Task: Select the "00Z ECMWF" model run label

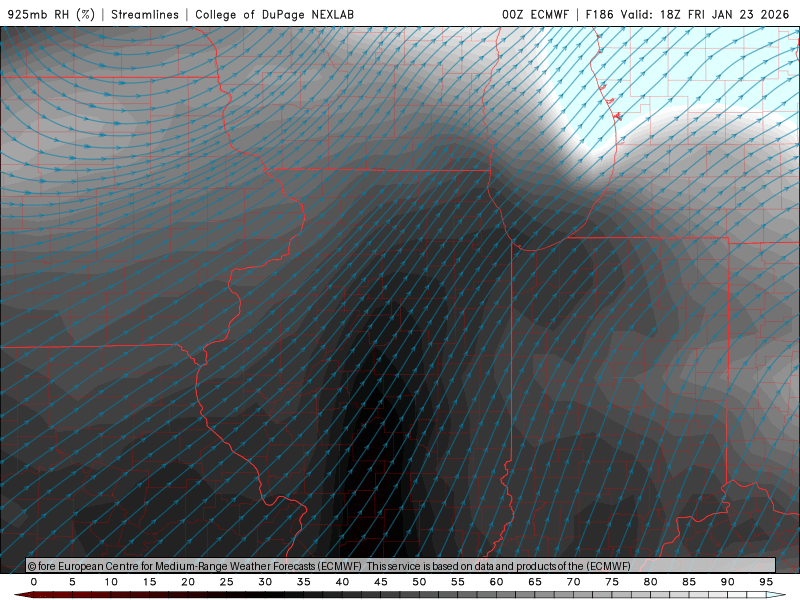Action: pyautogui.click(x=535, y=14)
